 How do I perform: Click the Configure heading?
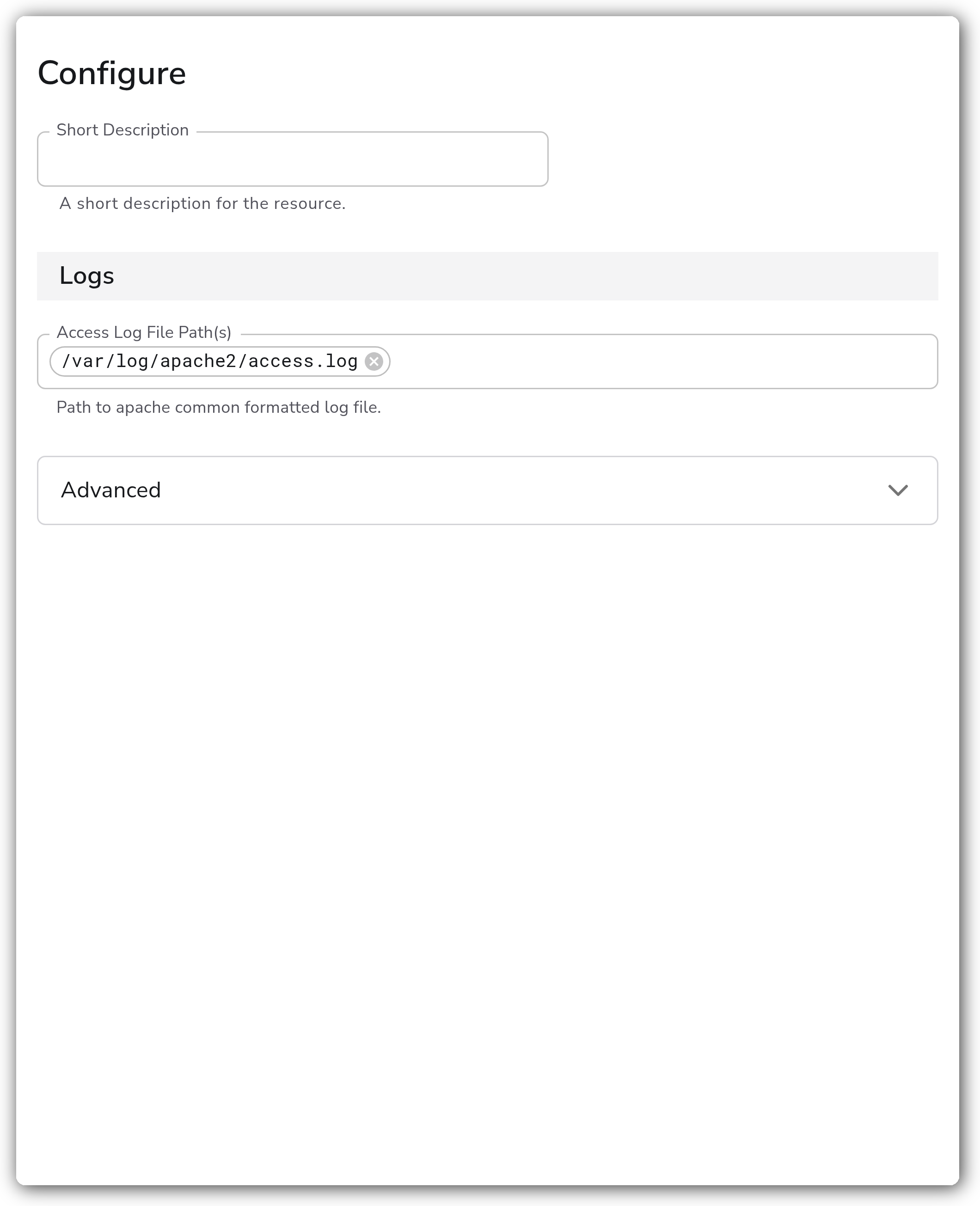tap(112, 73)
